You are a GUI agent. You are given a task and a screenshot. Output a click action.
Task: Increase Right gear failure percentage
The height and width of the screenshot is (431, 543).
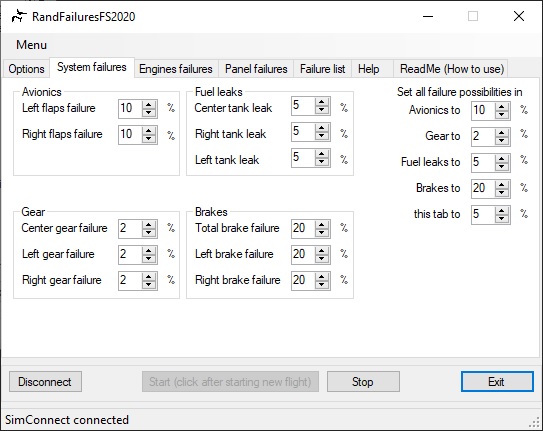tap(149, 277)
